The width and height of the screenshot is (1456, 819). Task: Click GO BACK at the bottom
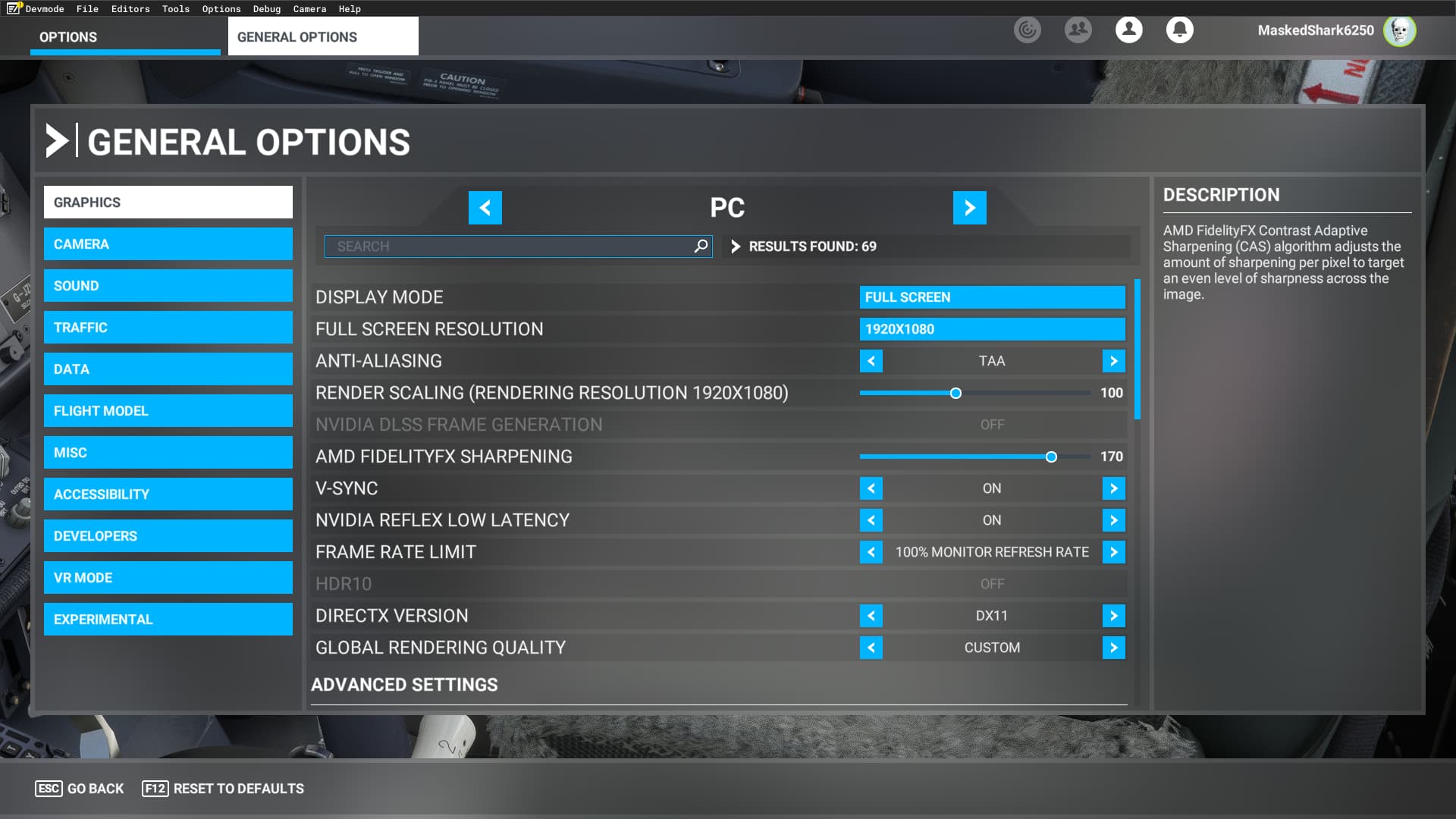point(79,788)
